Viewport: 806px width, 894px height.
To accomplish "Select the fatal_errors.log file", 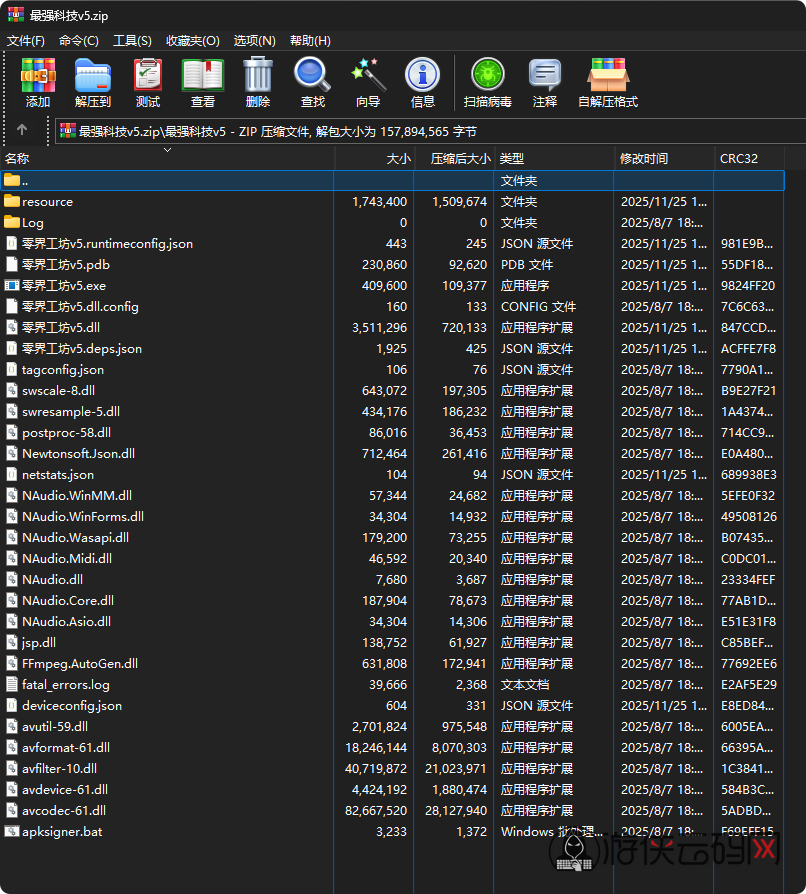I will pos(65,685).
